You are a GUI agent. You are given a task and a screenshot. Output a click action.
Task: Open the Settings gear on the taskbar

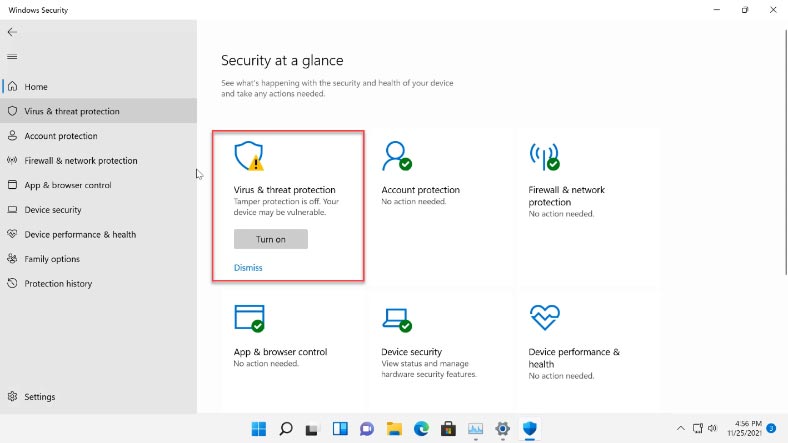coord(503,429)
